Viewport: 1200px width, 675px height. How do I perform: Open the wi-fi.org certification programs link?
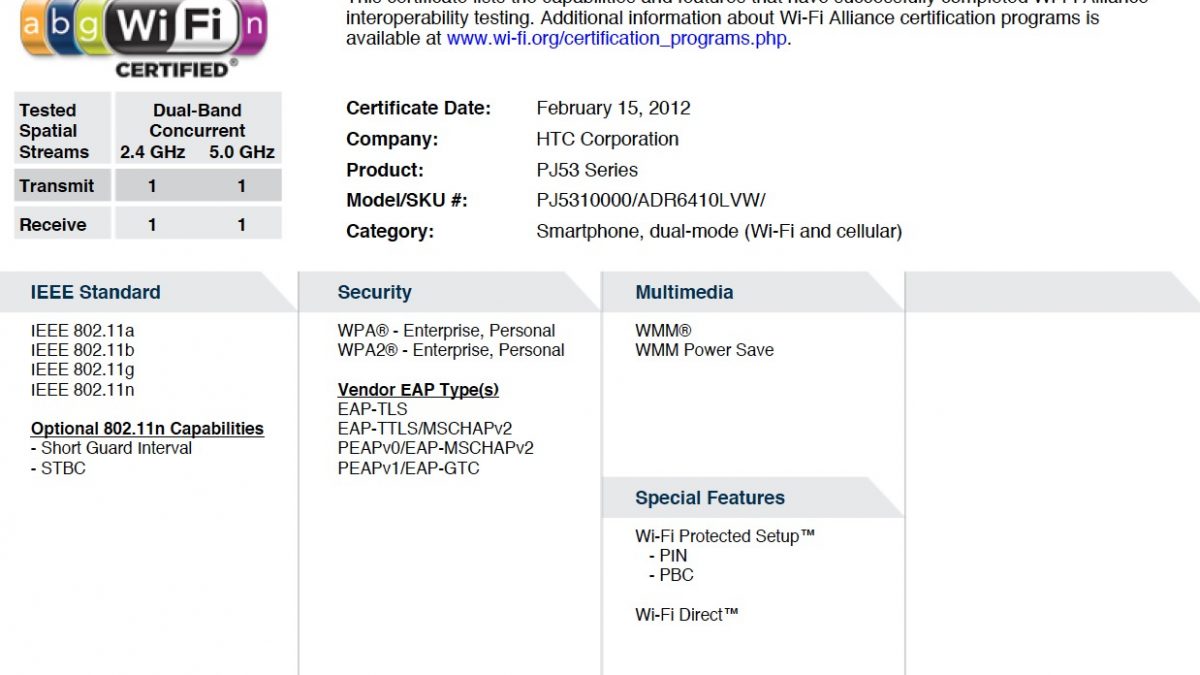coord(617,39)
